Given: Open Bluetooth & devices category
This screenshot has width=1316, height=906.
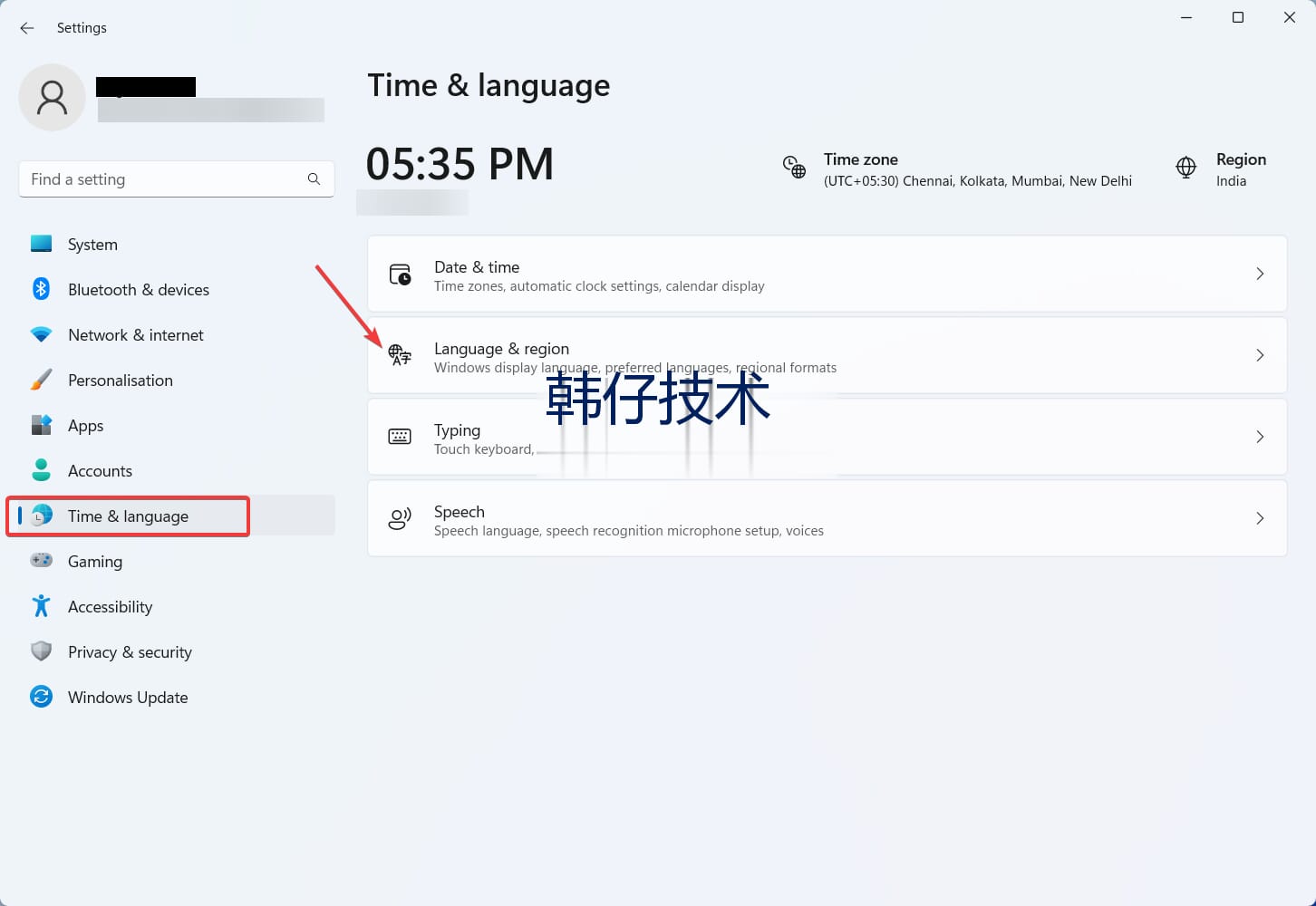Looking at the screenshot, I should pos(177,289).
